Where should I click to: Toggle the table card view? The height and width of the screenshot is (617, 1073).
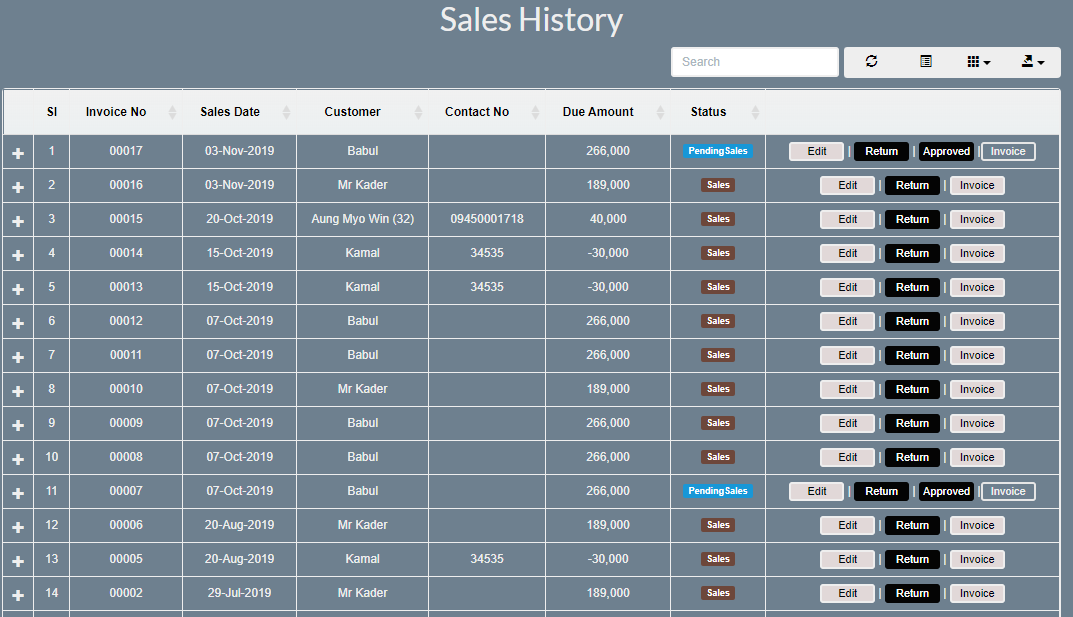[925, 61]
